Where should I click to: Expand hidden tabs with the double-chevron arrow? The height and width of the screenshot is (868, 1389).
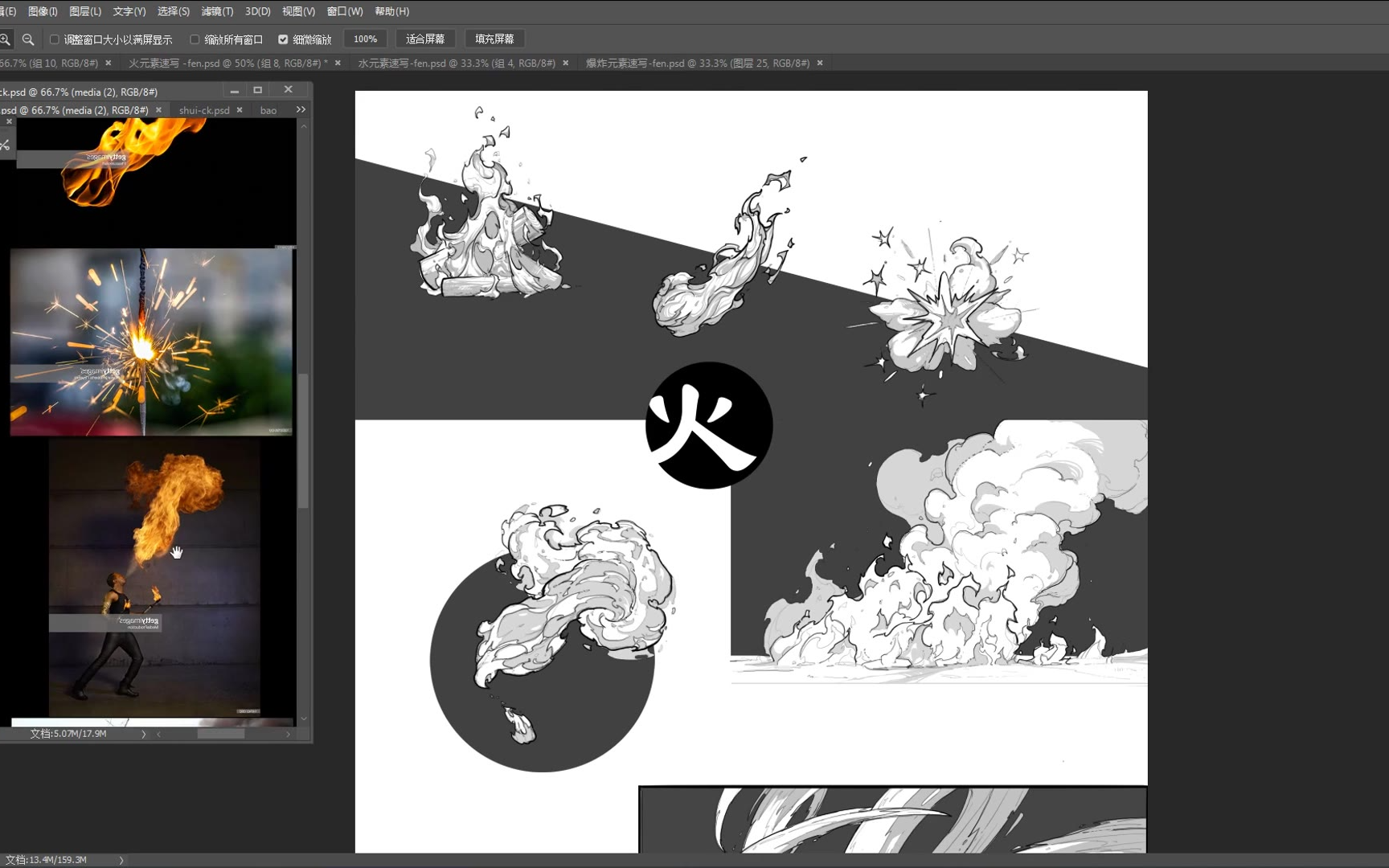[301, 109]
